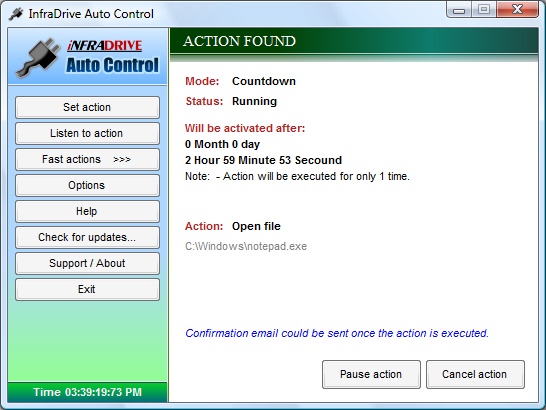Check for updates
This screenshot has width=546, height=410.
tap(87, 237)
